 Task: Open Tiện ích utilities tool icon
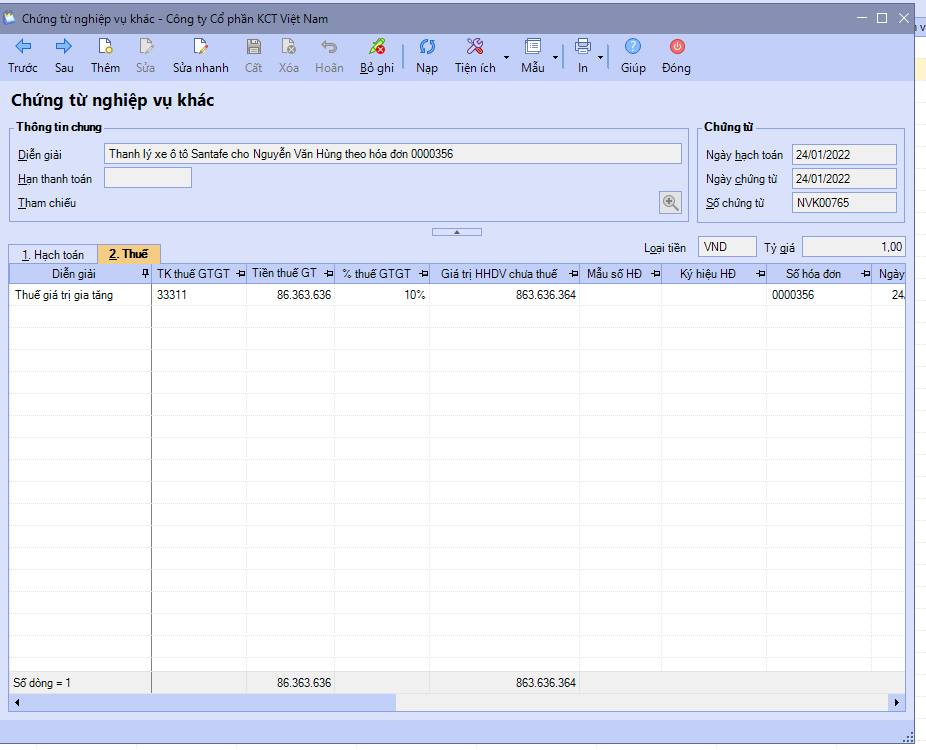(475, 47)
